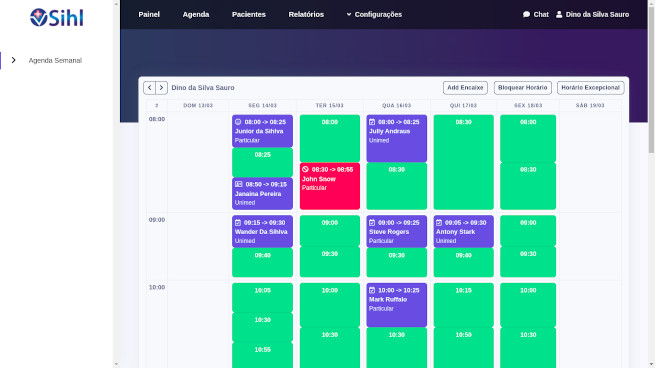Click the chat bubble icon

click(x=526, y=14)
